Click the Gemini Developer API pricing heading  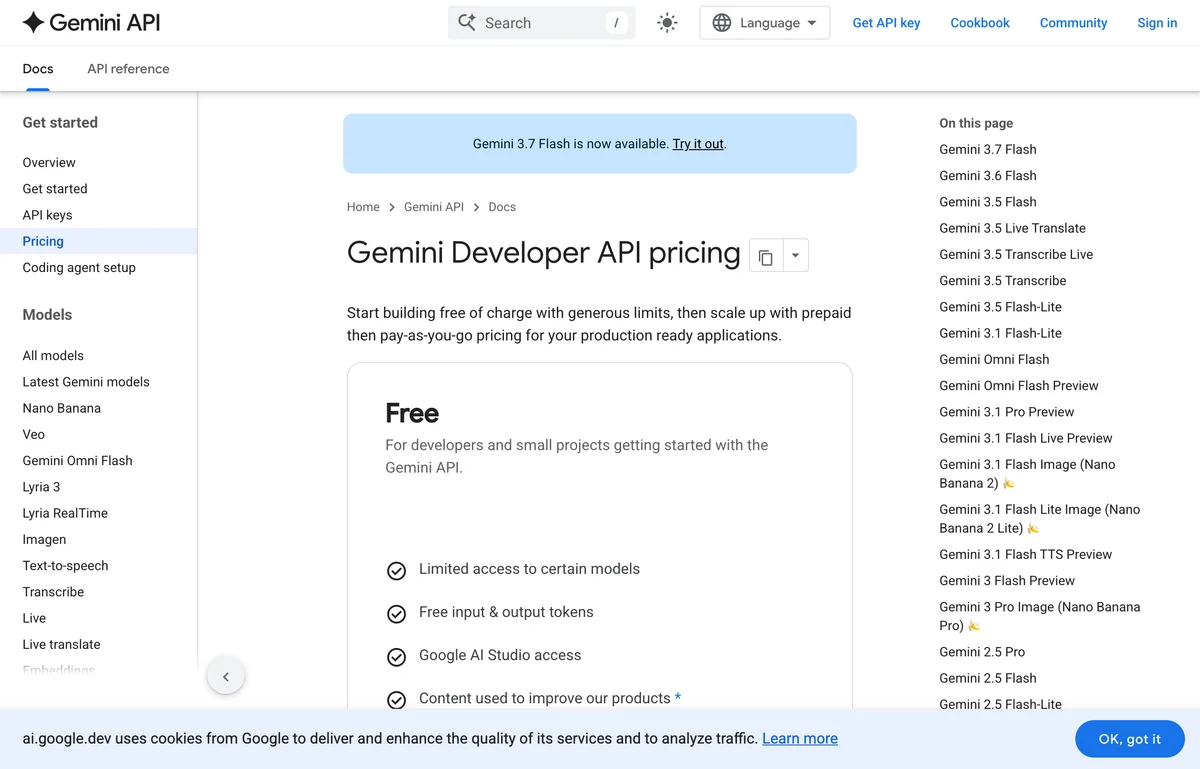[544, 253]
